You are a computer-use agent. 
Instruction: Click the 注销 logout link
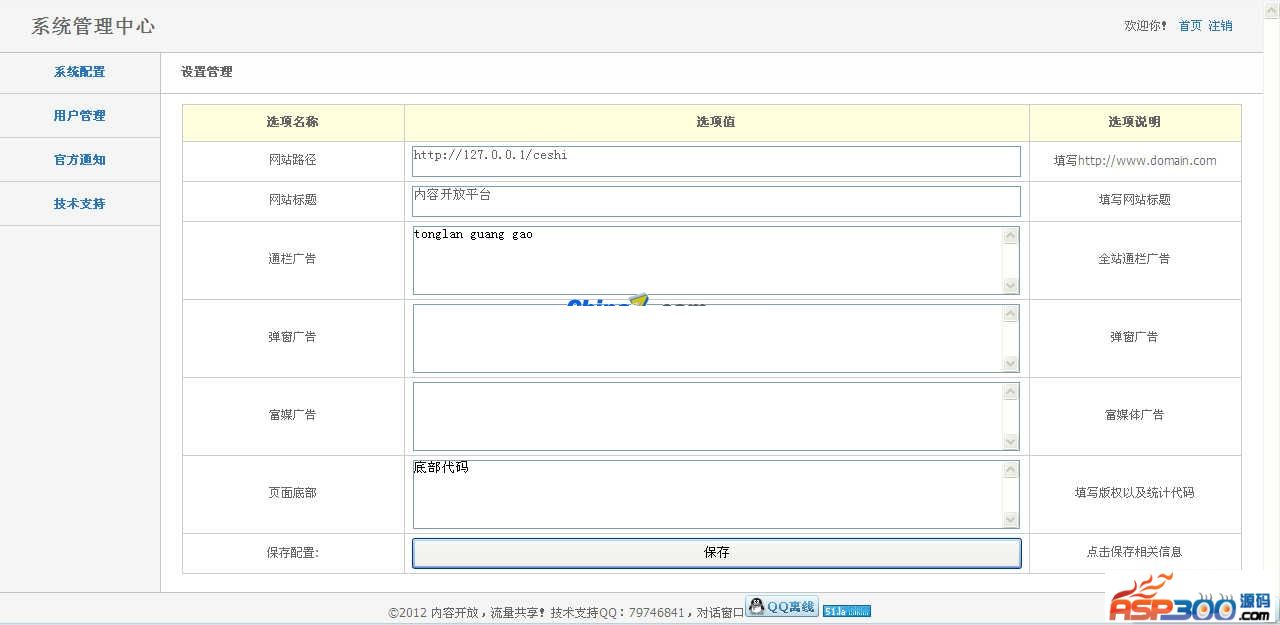pos(1220,26)
